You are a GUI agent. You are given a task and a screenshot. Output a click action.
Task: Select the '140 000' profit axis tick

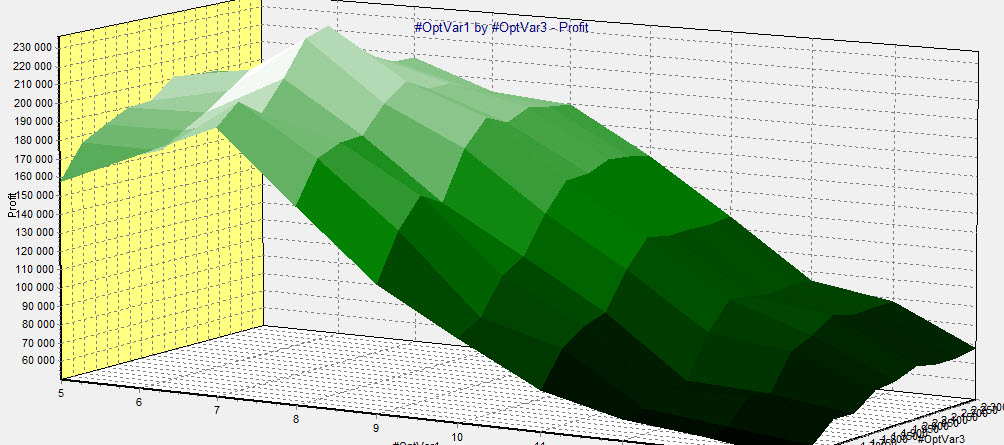coord(35,214)
